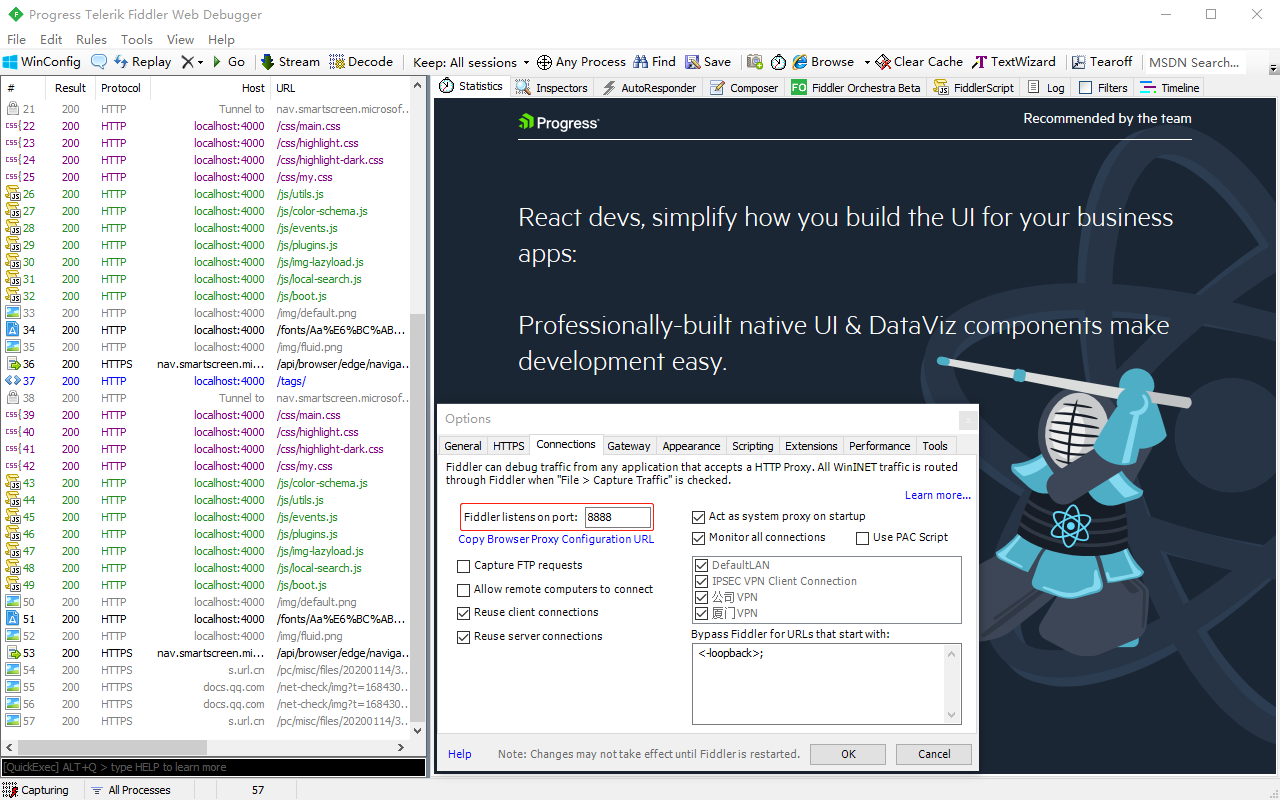Image resolution: width=1280 pixels, height=800 pixels.
Task: Click the timer stopwatch icon
Action: 778,62
